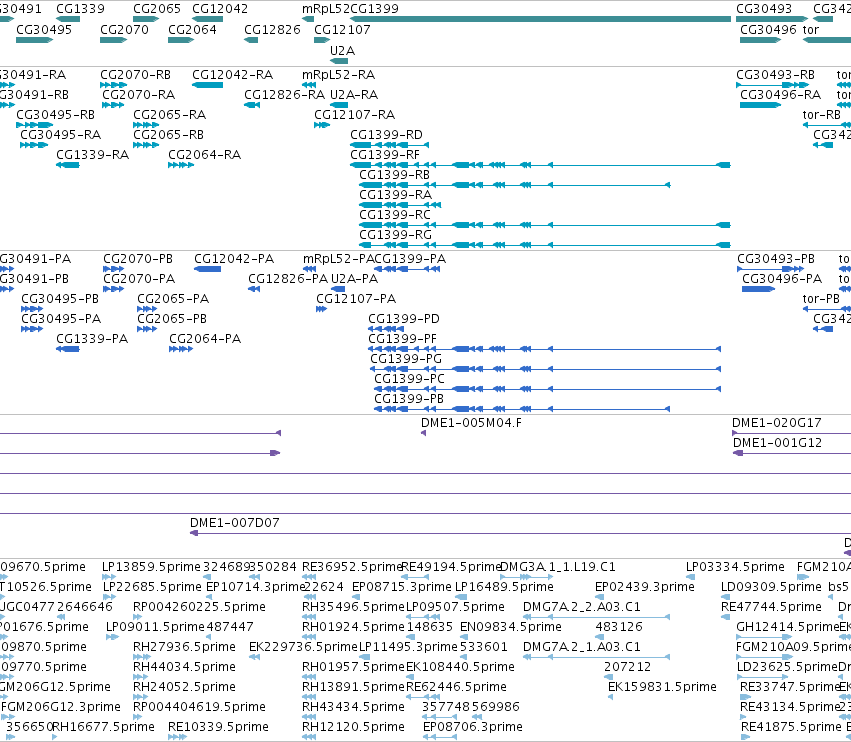Open EST DMG3A.1_1.L19.C1 label
This screenshot has width=851, height=742.
coord(557,567)
